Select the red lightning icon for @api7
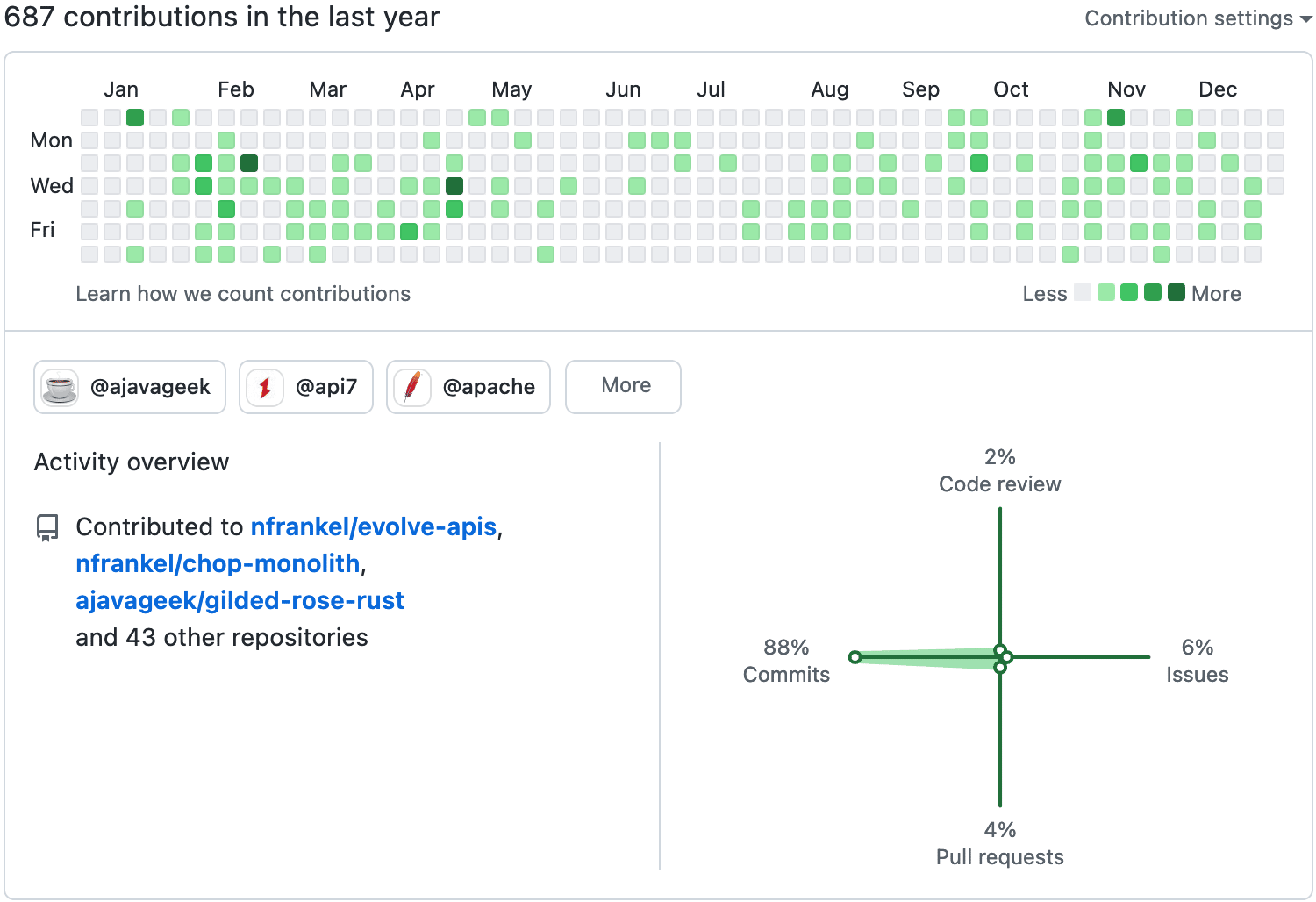This screenshot has width=1316, height=902. point(263,387)
